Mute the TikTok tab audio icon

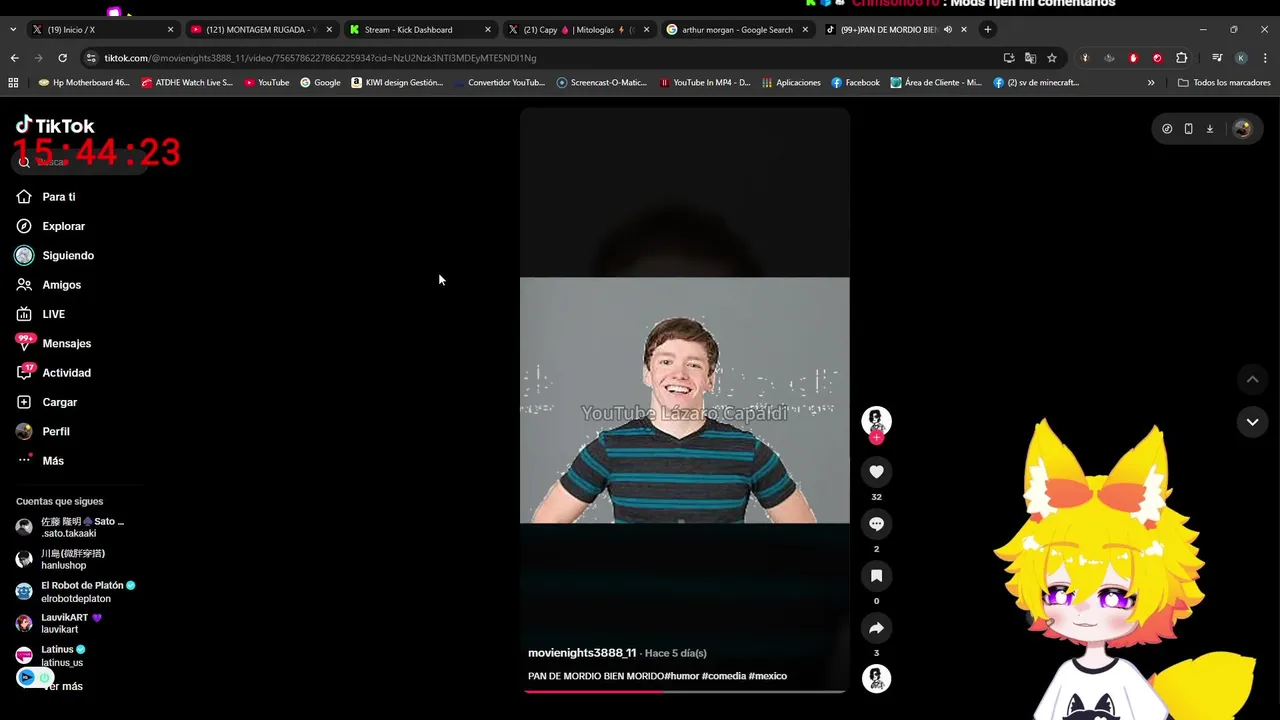[x=947, y=30]
